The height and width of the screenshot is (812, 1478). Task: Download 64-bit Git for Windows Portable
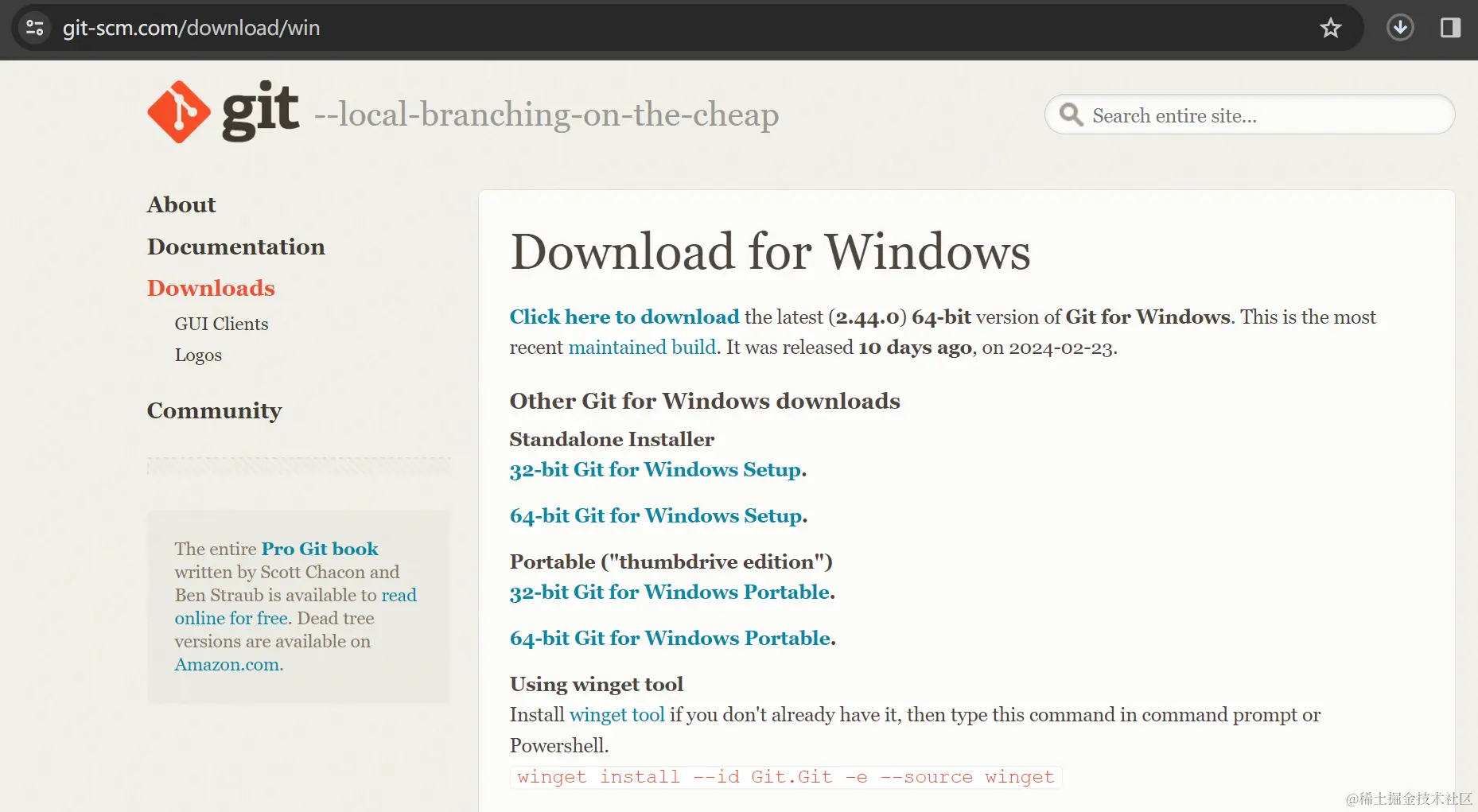671,639
